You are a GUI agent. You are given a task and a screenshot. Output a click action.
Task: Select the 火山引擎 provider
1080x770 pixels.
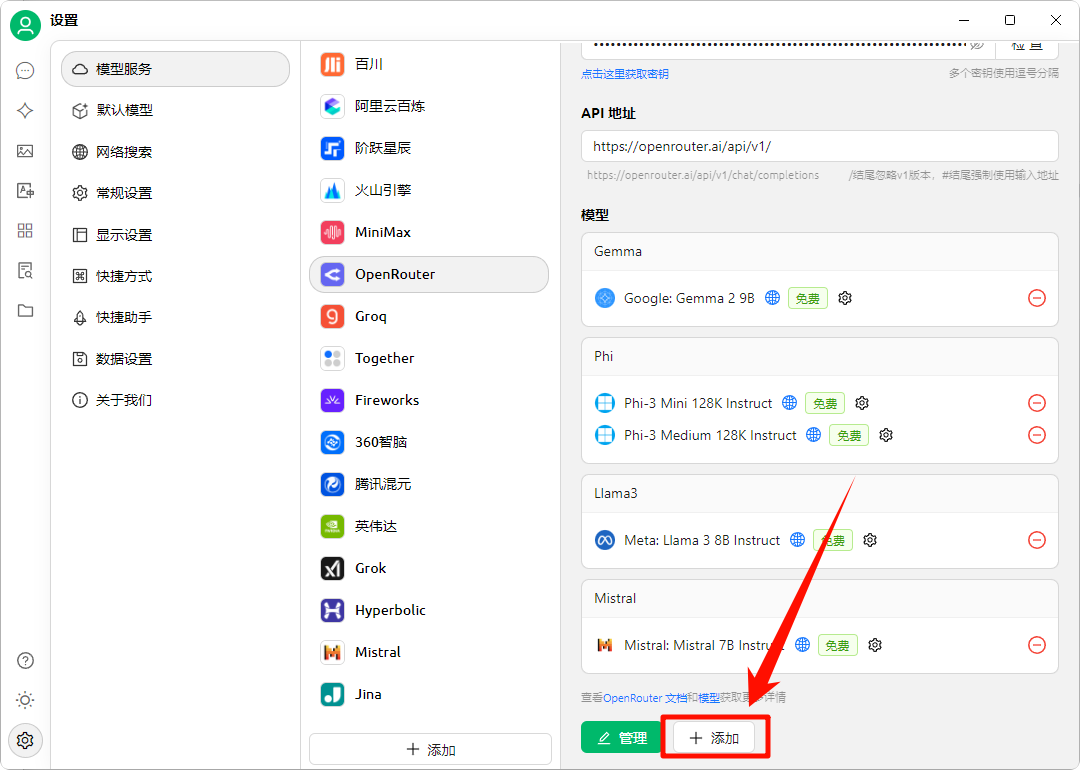pyautogui.click(x=429, y=190)
